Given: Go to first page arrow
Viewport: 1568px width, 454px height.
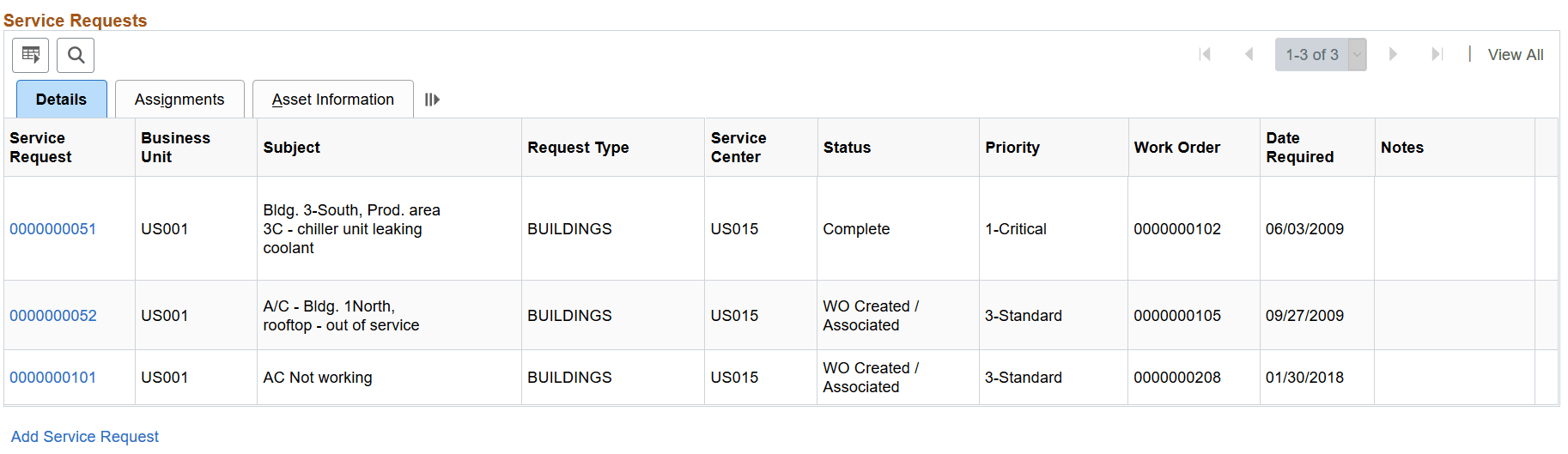Looking at the screenshot, I should click(x=1205, y=54).
